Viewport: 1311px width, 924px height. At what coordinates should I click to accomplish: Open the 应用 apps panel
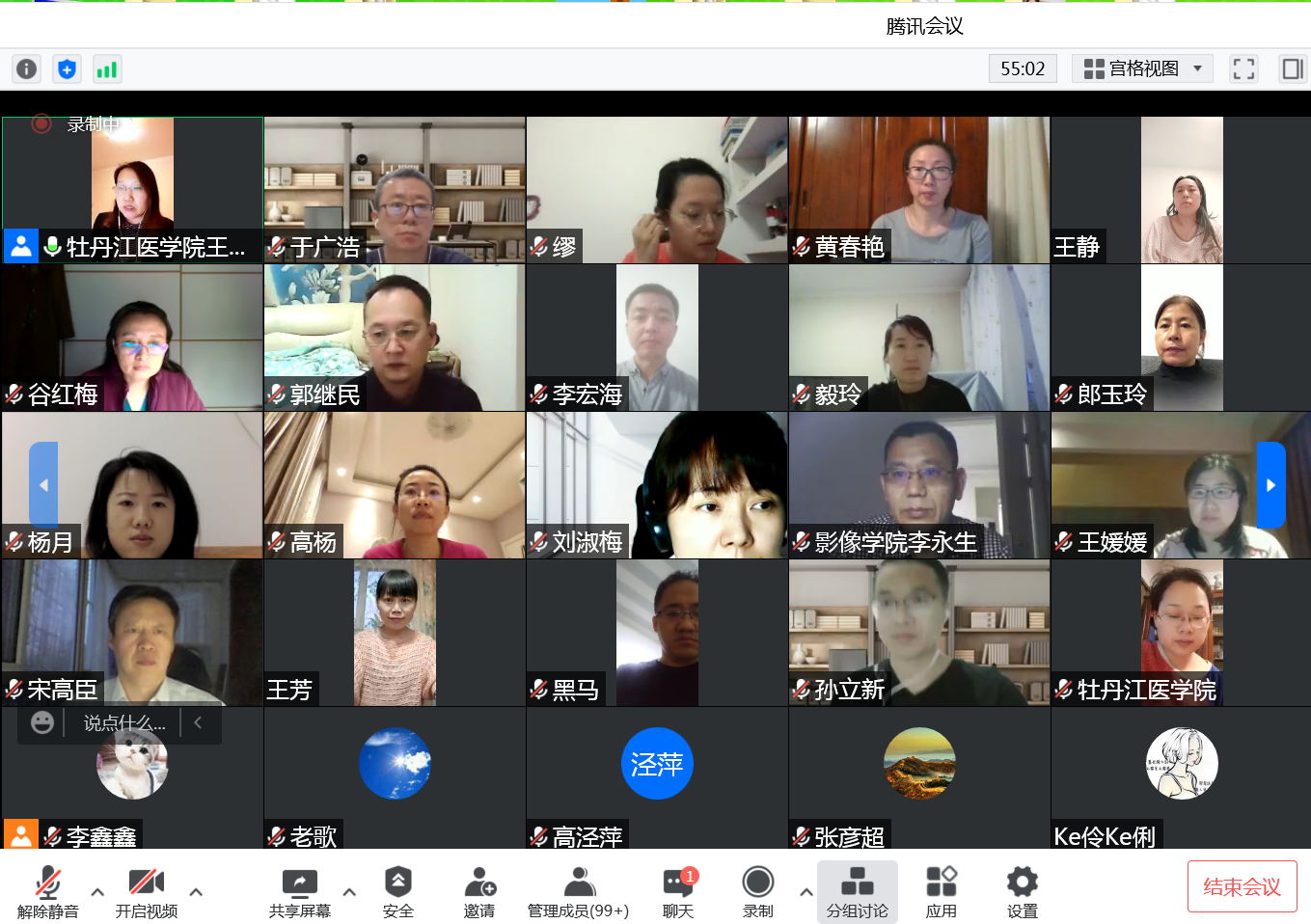(x=942, y=892)
